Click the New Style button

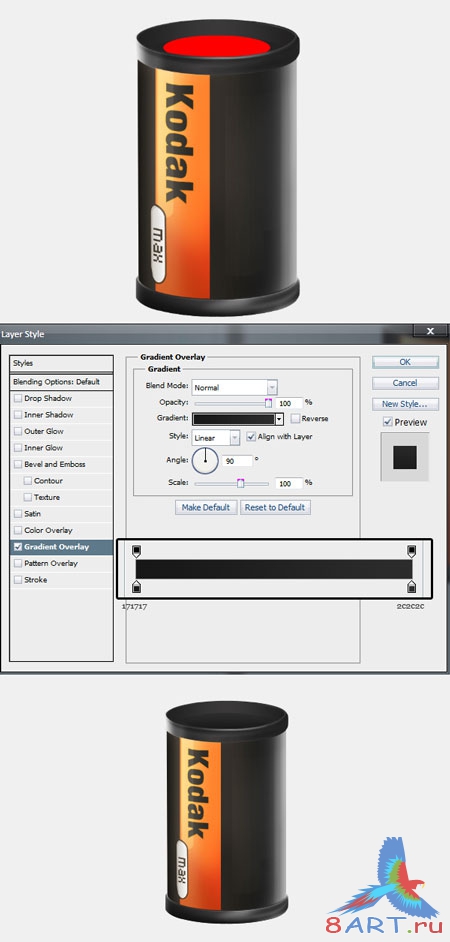point(405,404)
